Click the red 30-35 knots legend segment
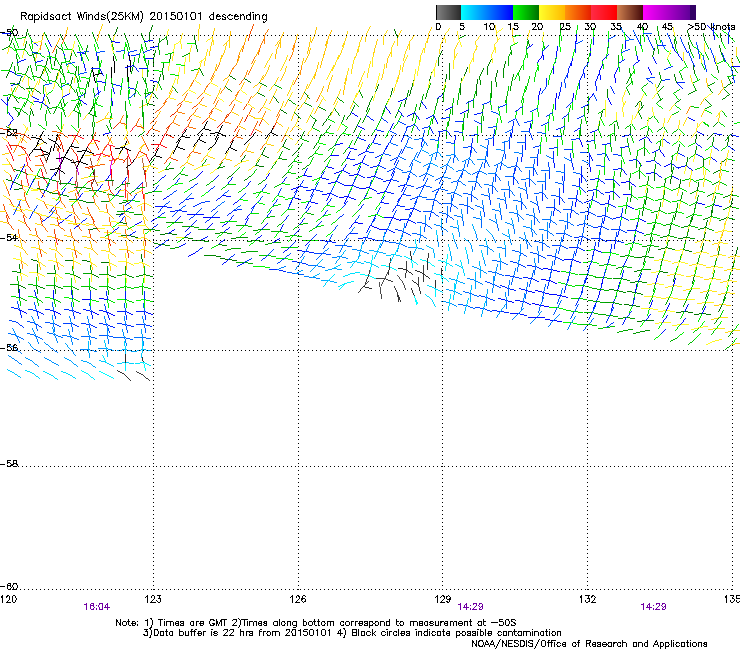This screenshot has height=650, width=740. tap(604, 12)
